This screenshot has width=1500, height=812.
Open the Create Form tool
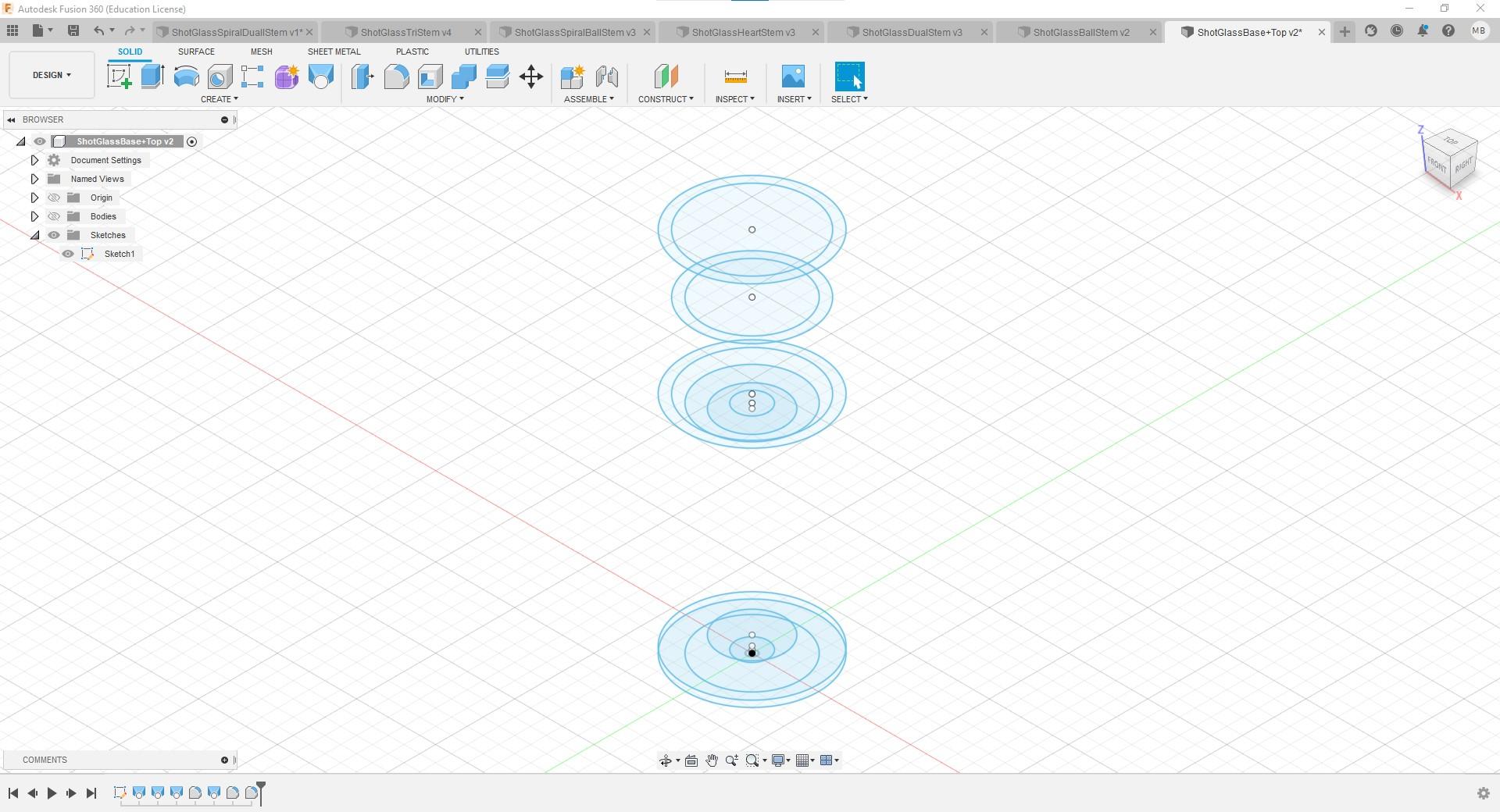point(287,77)
